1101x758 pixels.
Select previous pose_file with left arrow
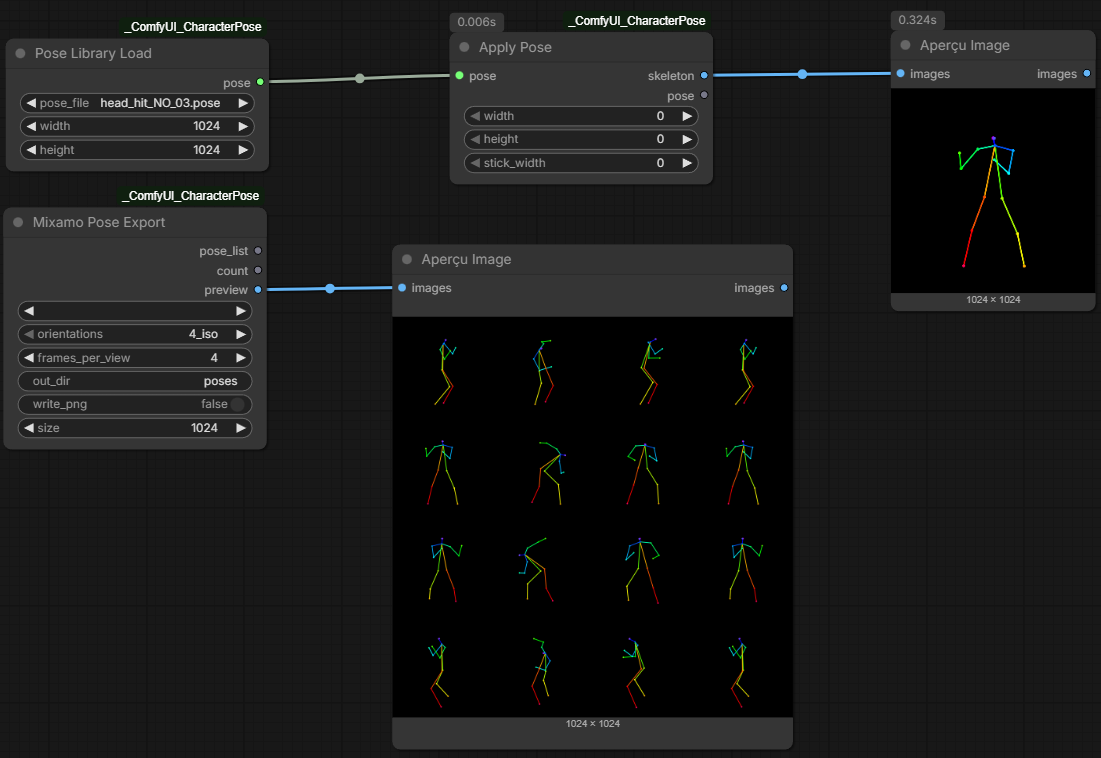click(x=31, y=103)
